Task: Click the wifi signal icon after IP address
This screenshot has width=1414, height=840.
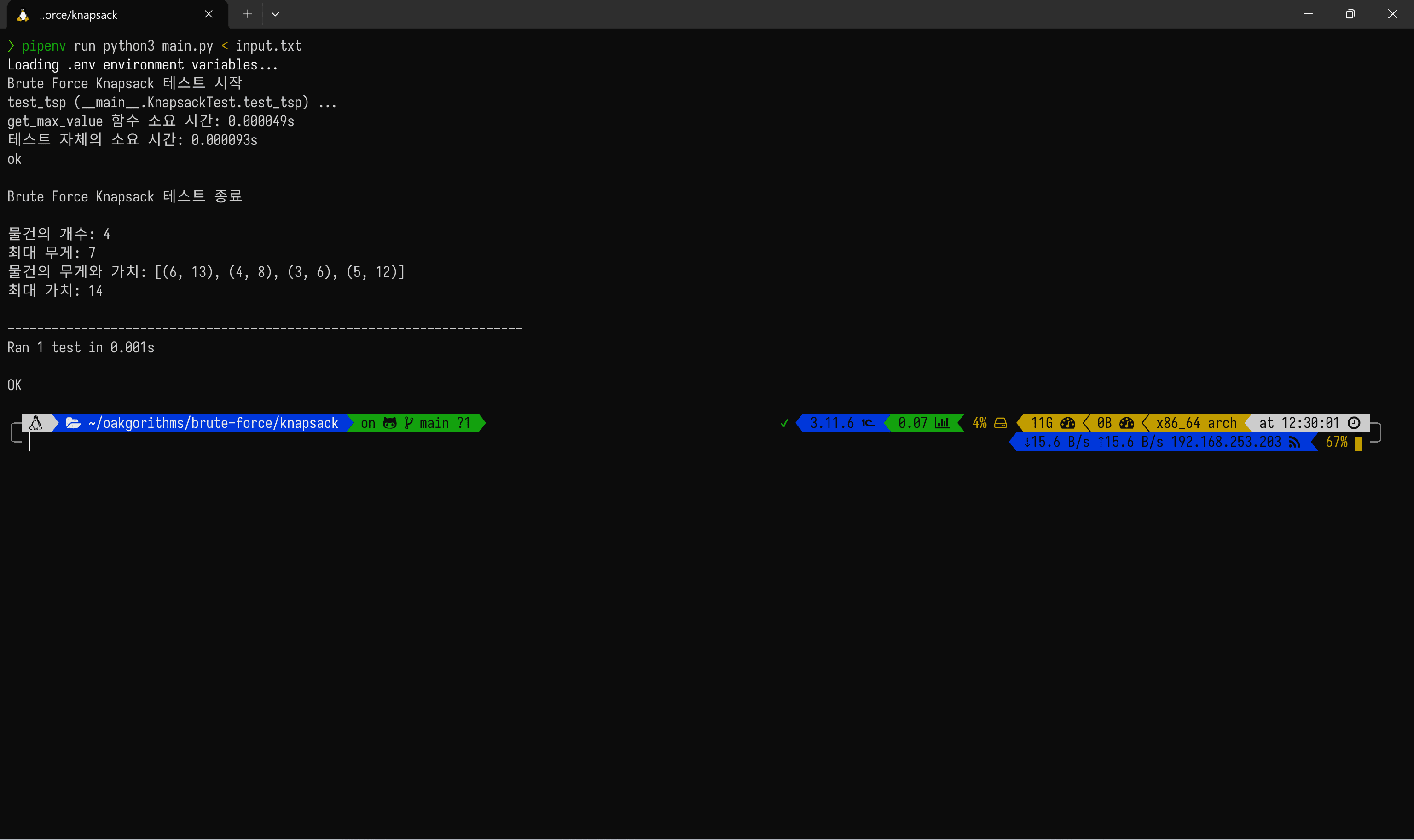Action: pos(1294,442)
